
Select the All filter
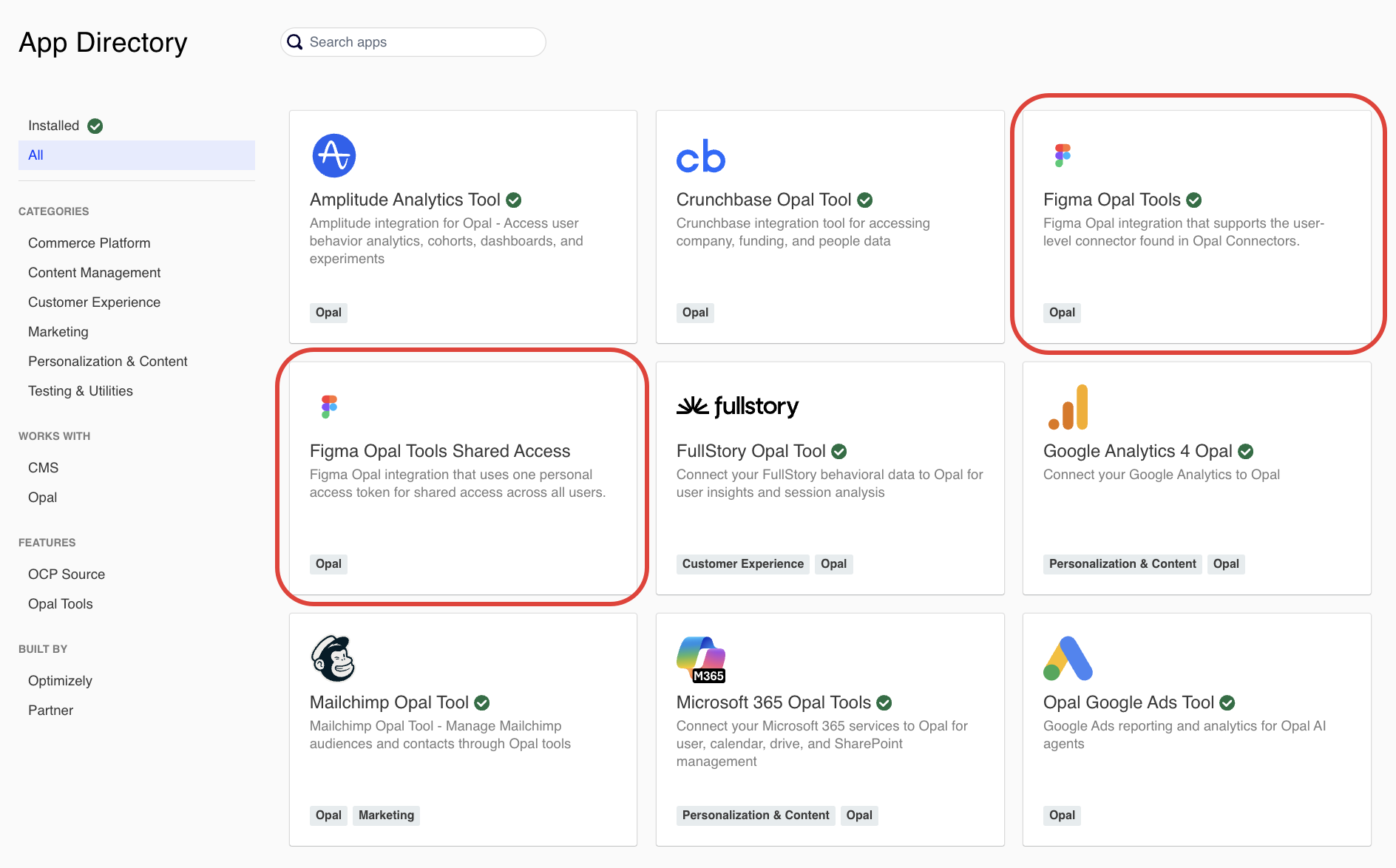(137, 155)
